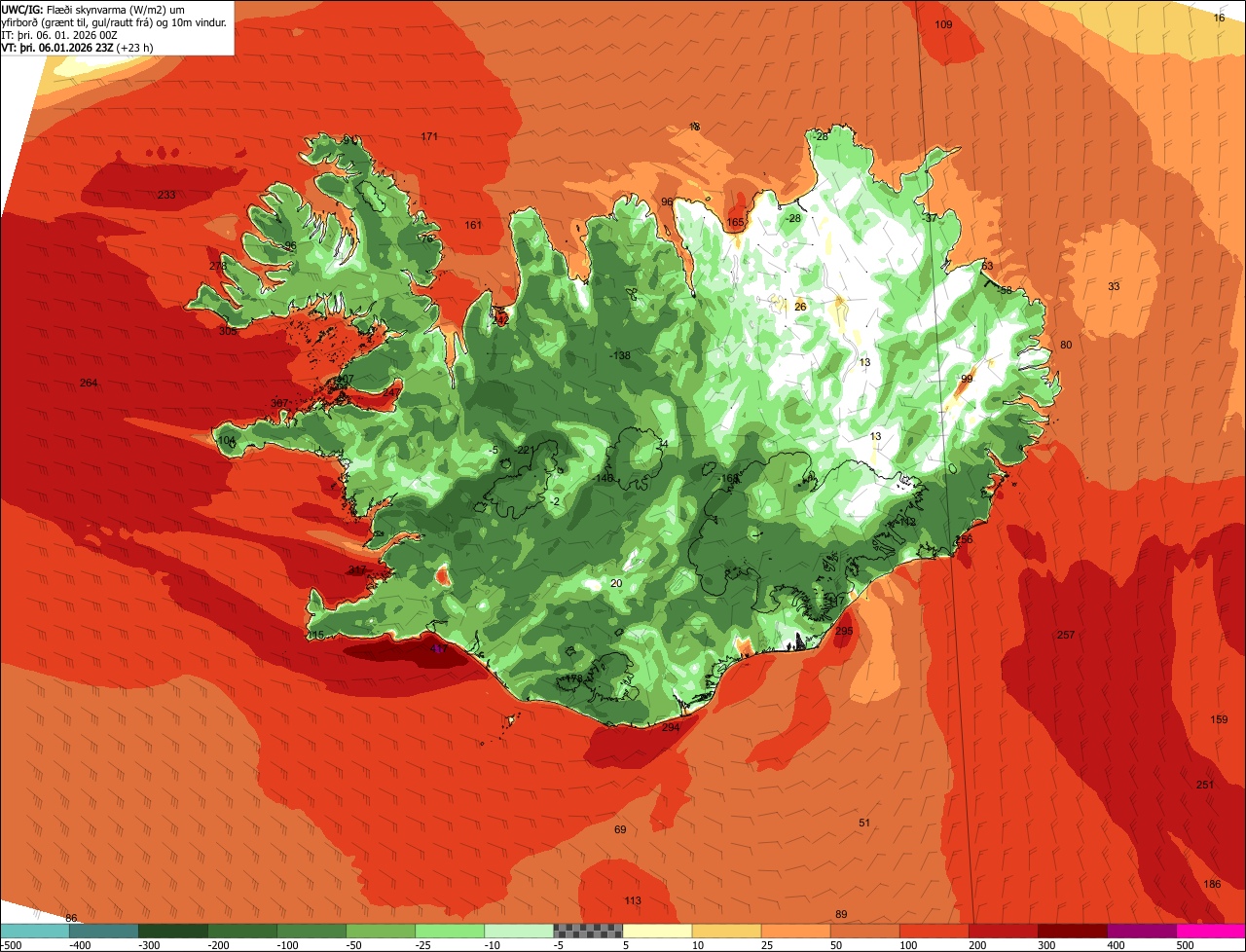Select the value 165 on the north coast
The image size is (1246, 952).
click(x=735, y=222)
